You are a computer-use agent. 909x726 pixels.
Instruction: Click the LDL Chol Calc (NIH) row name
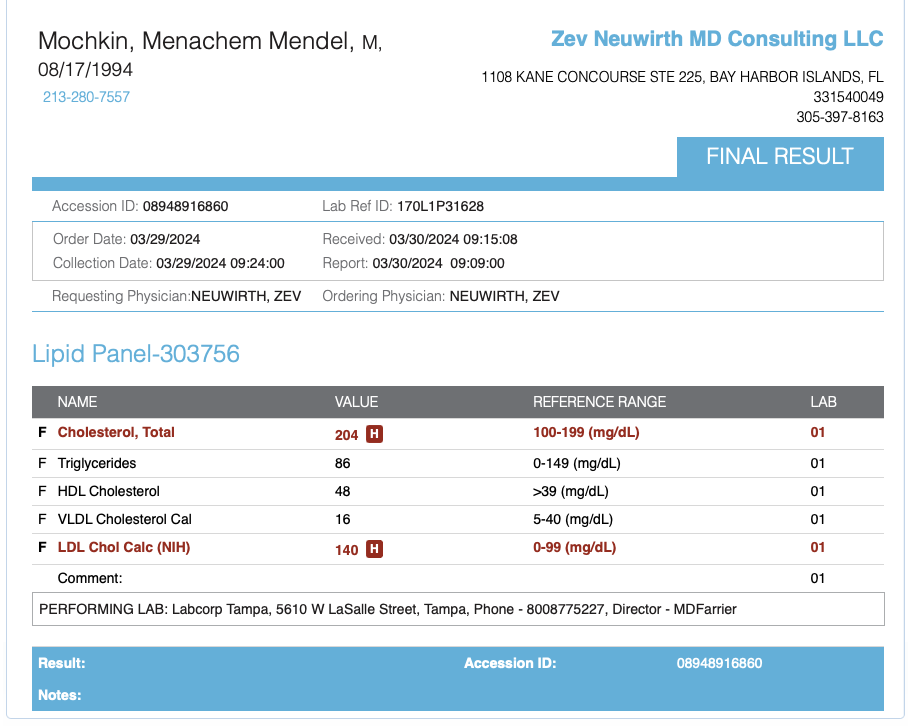[x=124, y=548]
